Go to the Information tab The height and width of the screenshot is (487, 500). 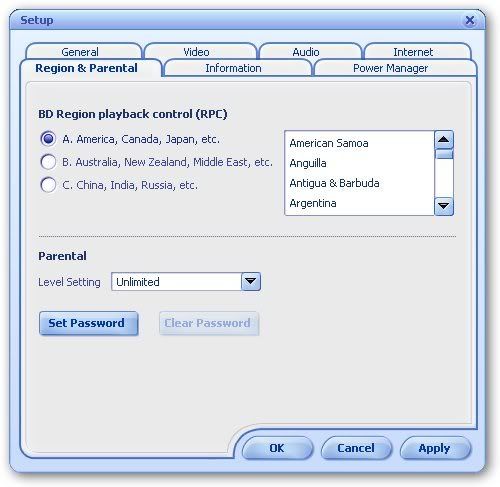click(x=233, y=68)
